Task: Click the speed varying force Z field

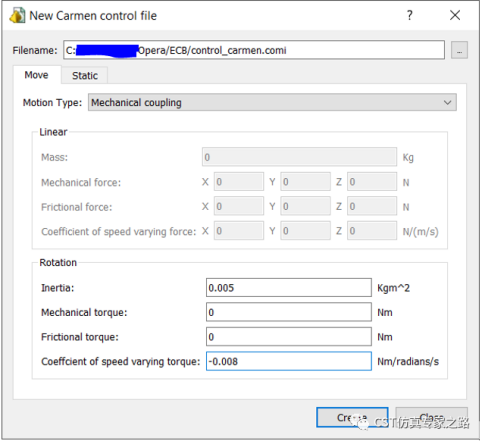Action: pos(372,231)
